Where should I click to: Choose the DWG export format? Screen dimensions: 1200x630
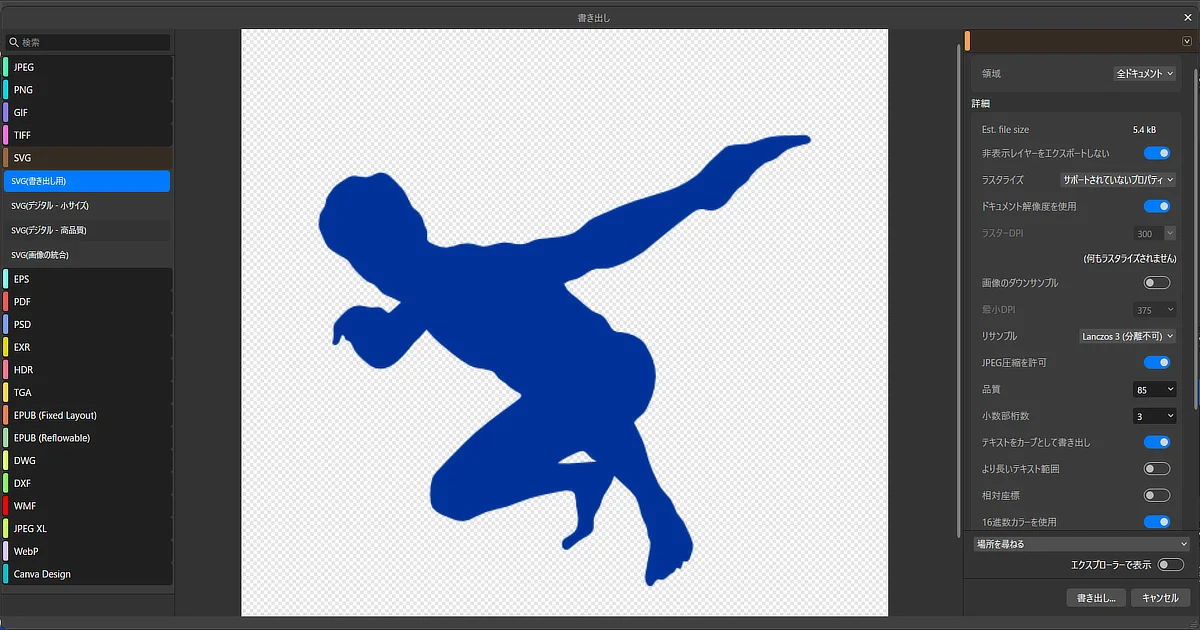(87, 461)
